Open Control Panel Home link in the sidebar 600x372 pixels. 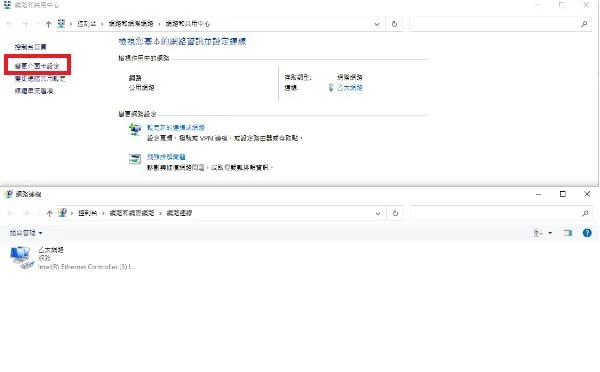pos(30,47)
